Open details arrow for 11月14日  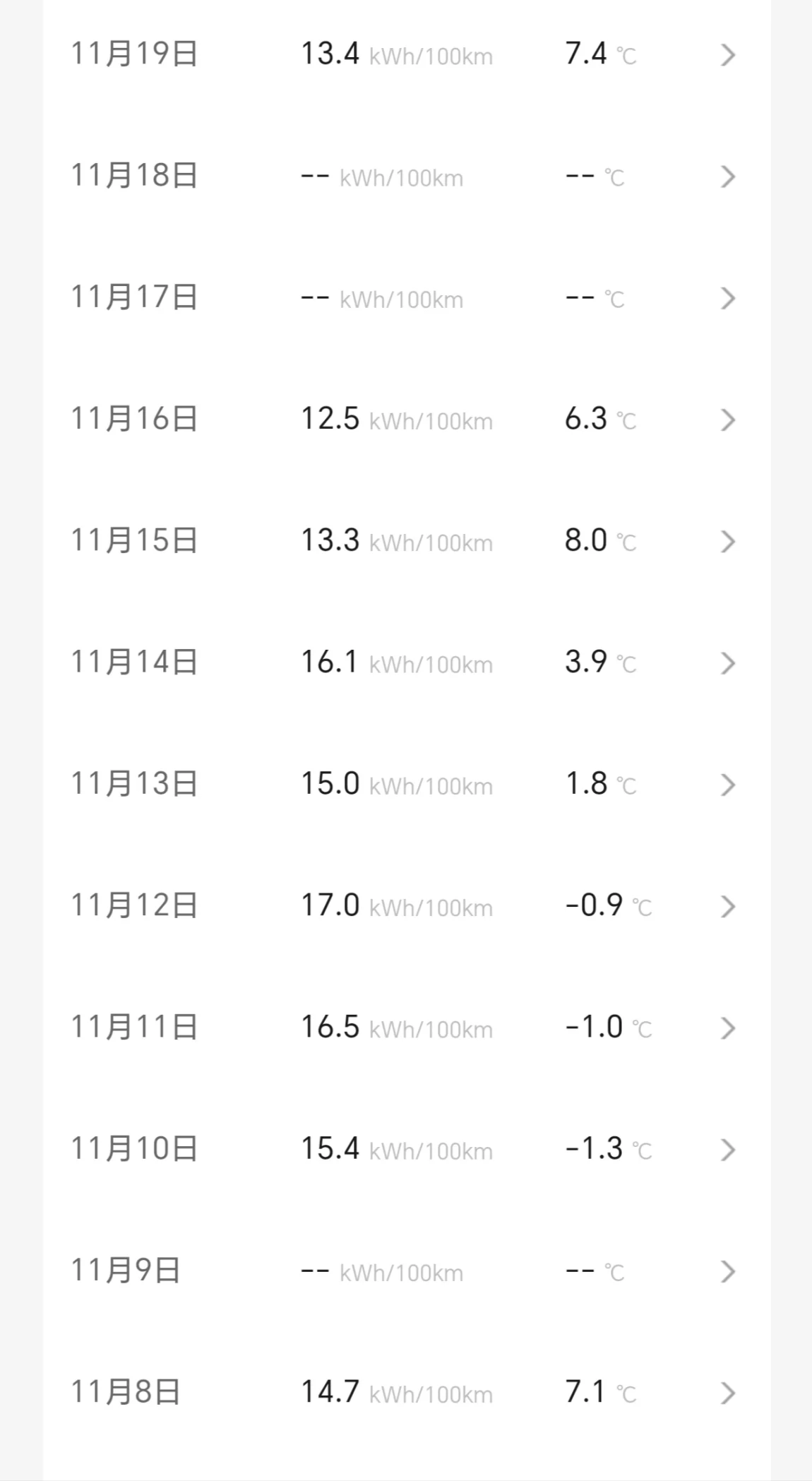click(727, 663)
